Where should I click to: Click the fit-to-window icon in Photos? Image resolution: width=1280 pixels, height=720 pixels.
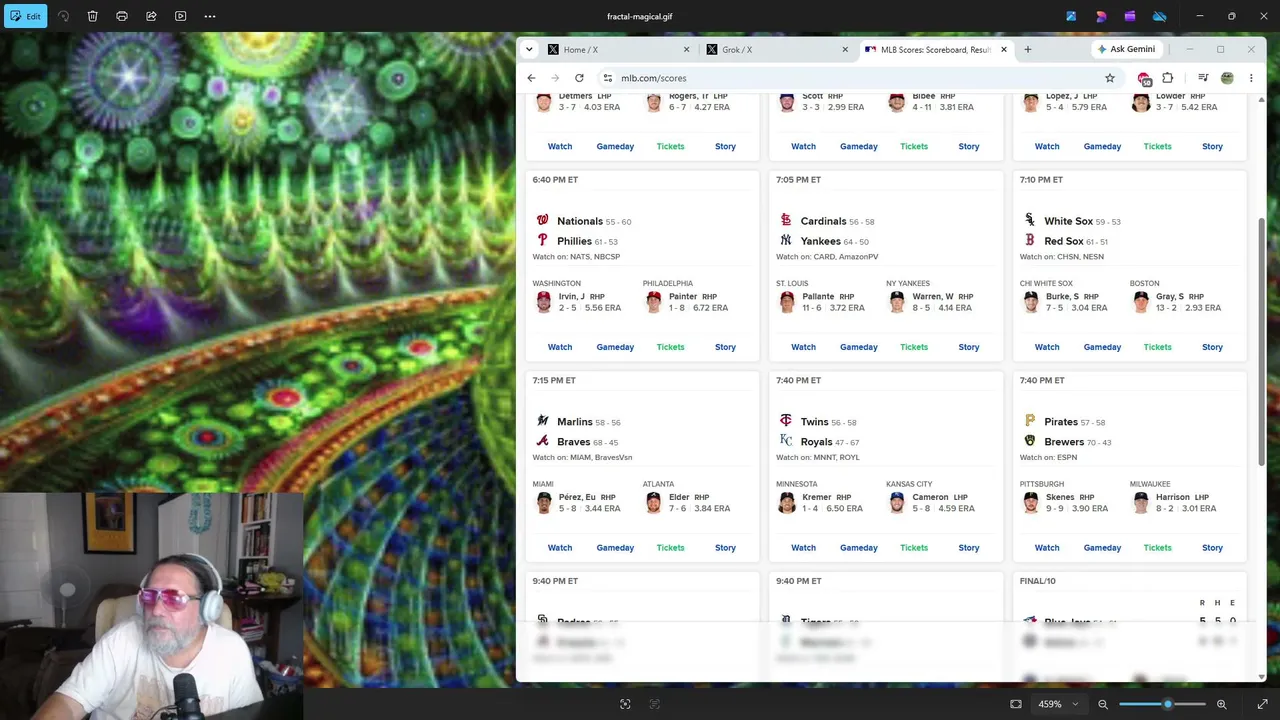click(1016, 704)
